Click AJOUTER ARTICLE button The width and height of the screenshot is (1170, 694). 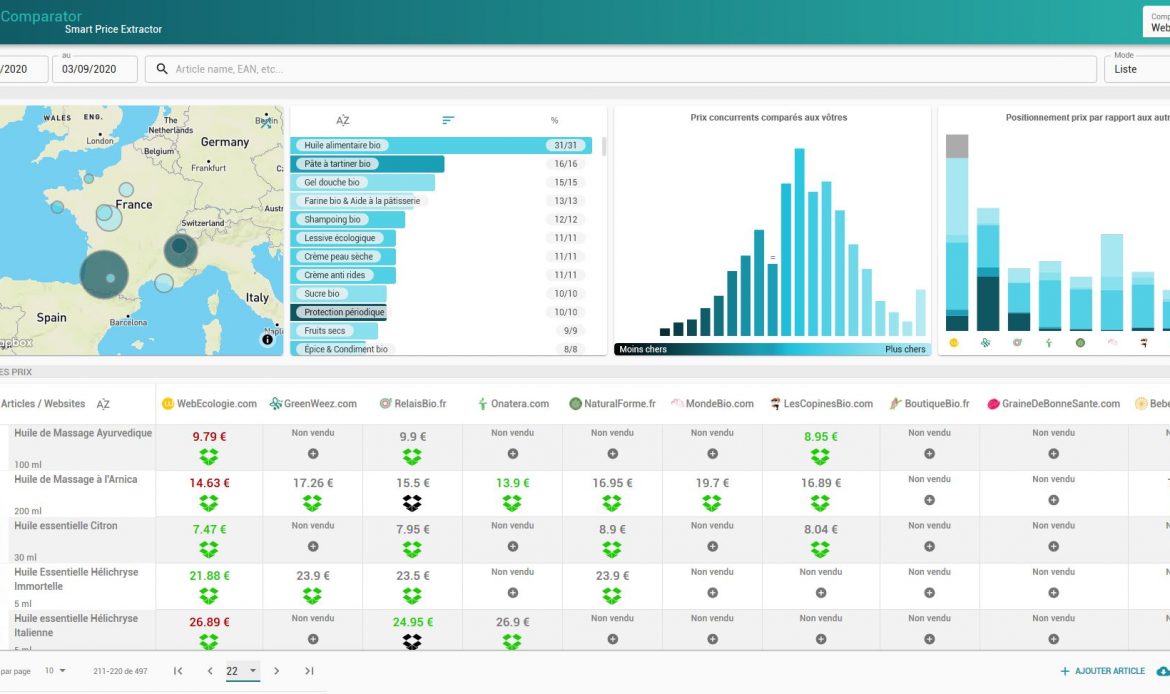tap(1102, 671)
